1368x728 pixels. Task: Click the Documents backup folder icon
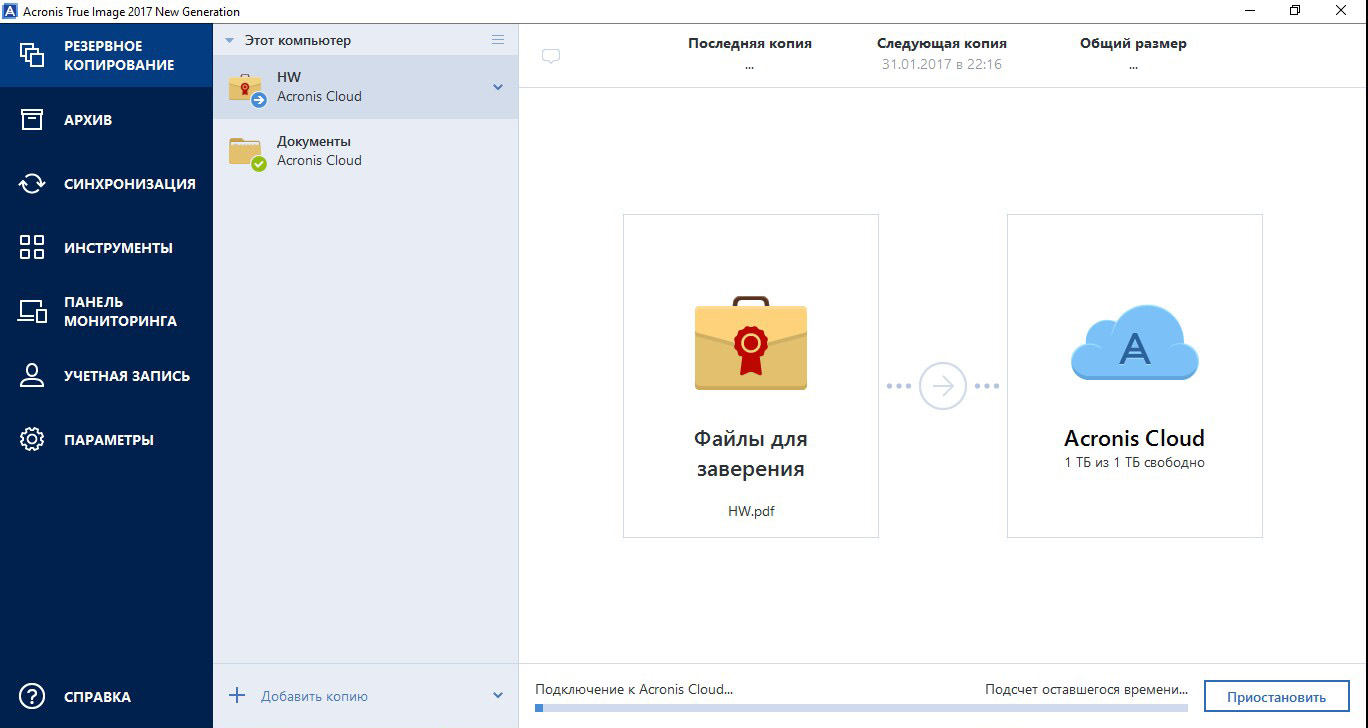point(246,153)
